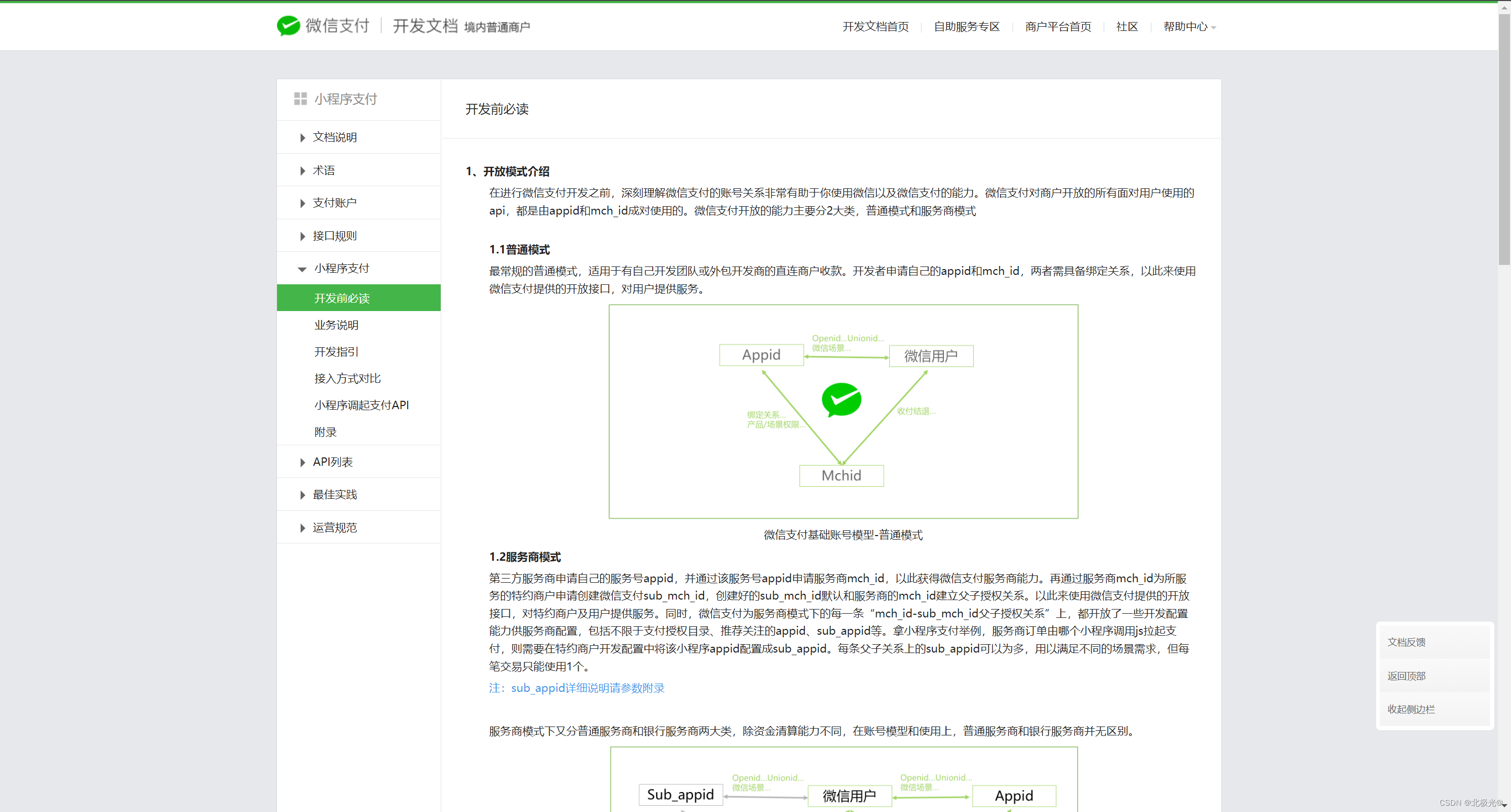Click the 帮助中心 dropdown arrow
1511x812 pixels.
tap(1214, 28)
